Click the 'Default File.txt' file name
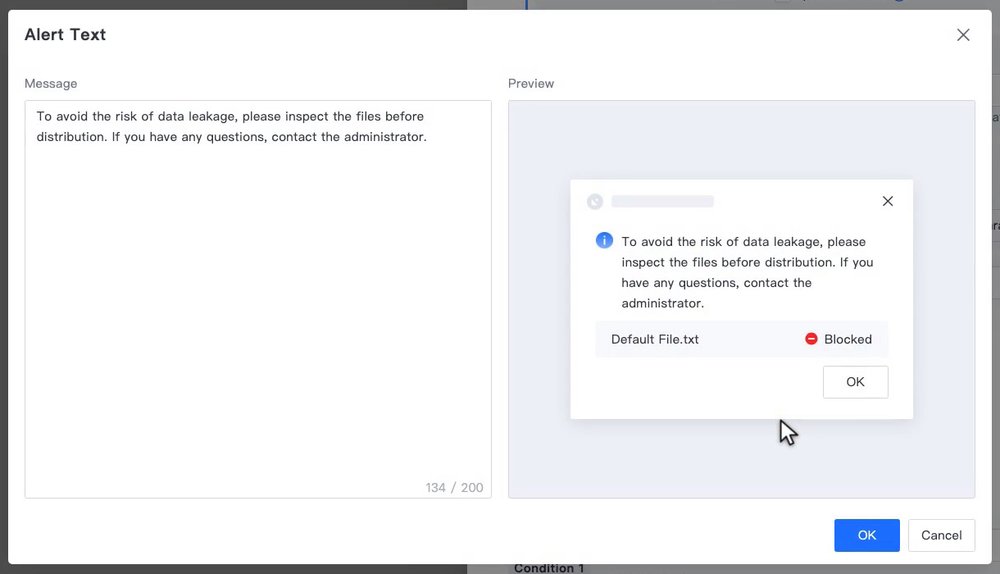 click(655, 339)
